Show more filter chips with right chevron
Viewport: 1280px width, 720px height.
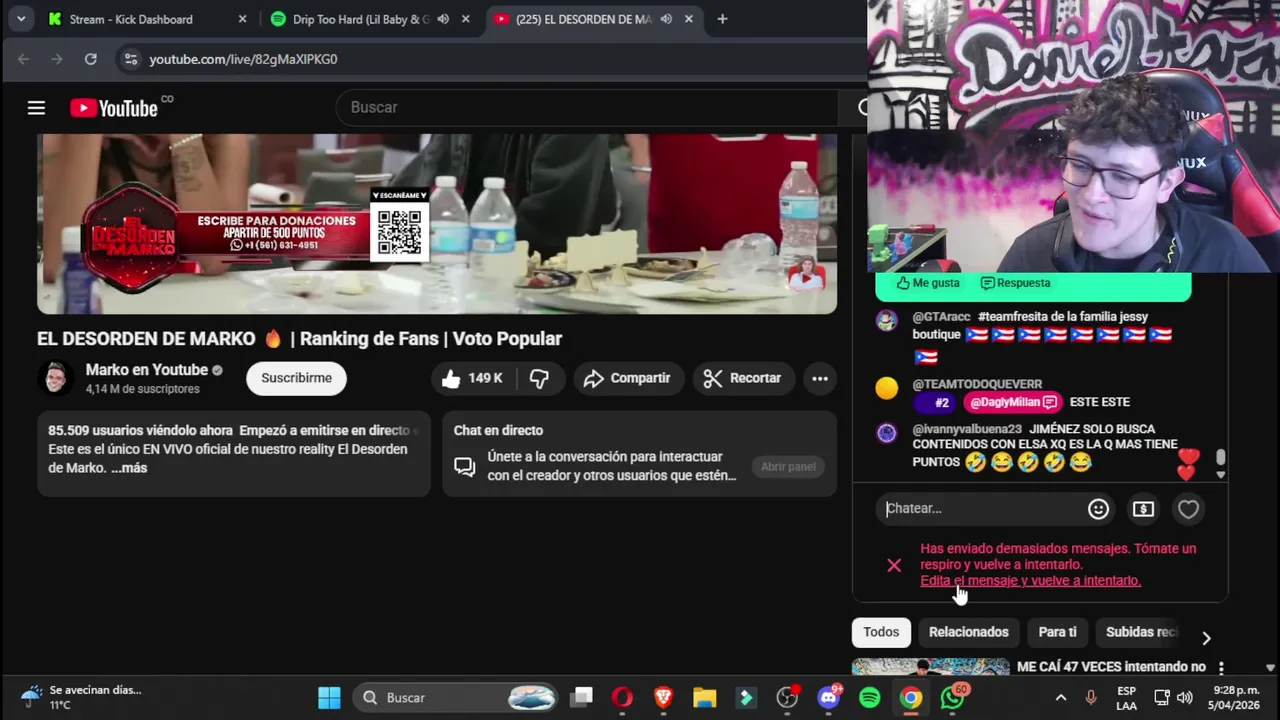point(1206,638)
